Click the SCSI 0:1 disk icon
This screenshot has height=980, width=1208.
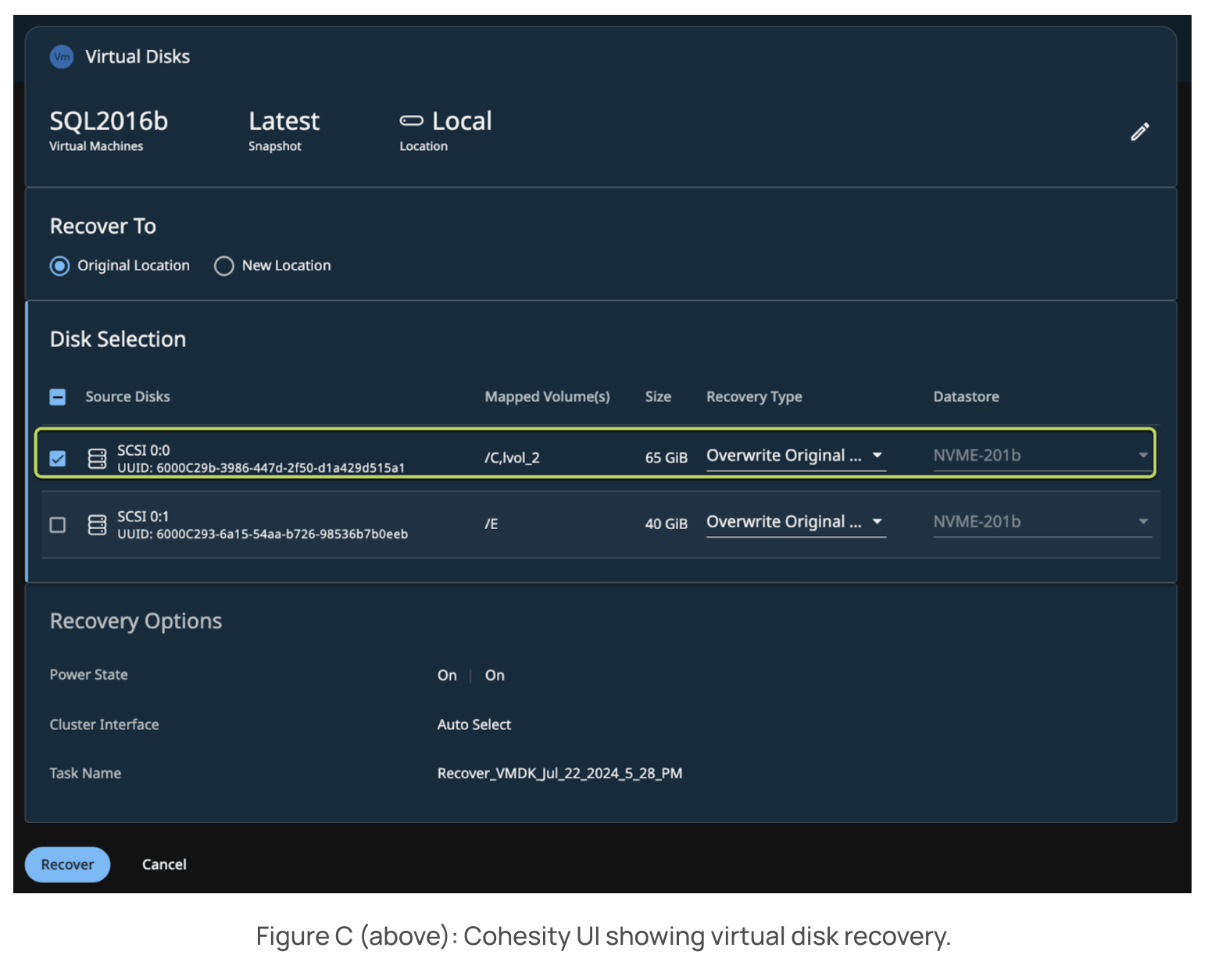pyautogui.click(x=97, y=524)
